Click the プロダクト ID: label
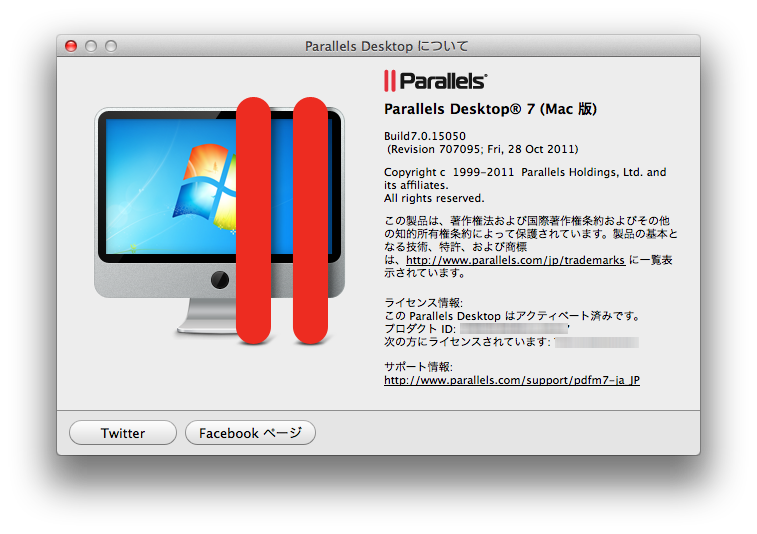 pyautogui.click(x=420, y=329)
